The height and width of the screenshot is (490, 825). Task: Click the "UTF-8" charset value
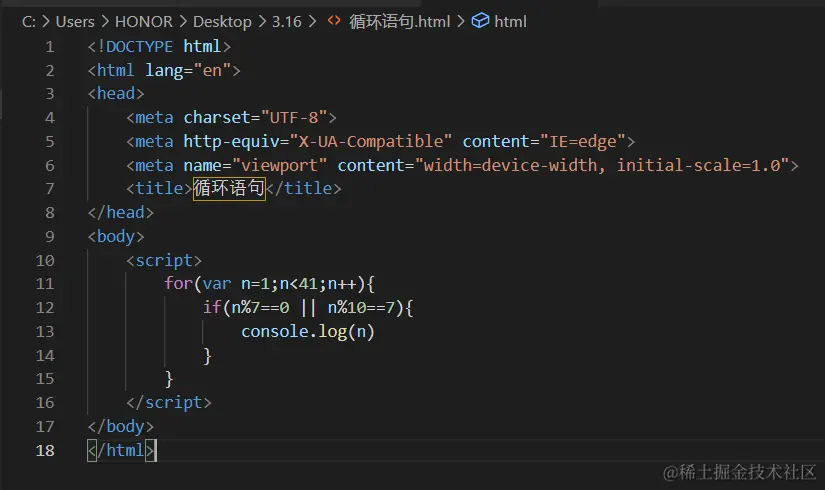click(x=294, y=117)
